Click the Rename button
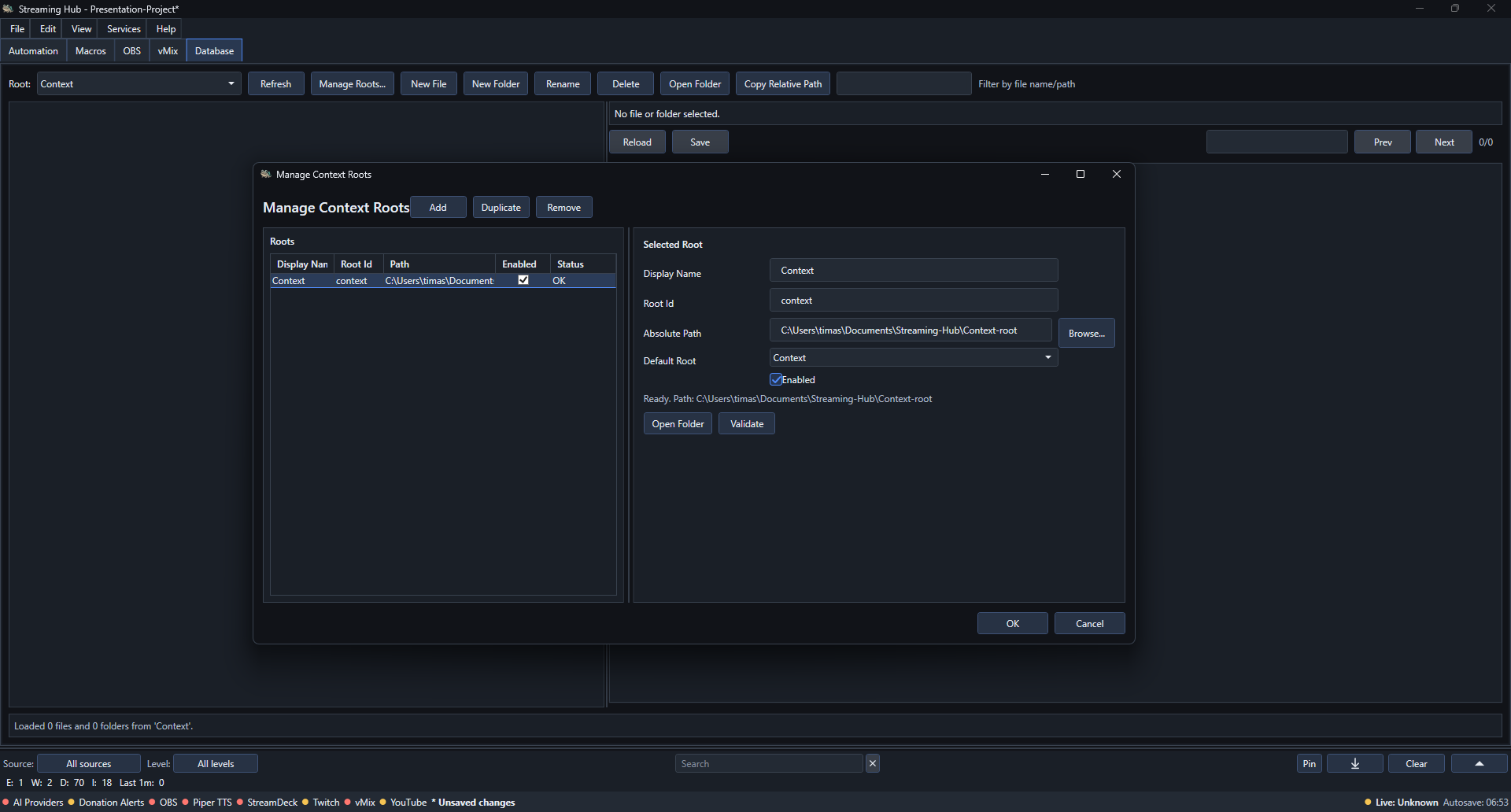The width and height of the screenshot is (1511, 812). 563,83
